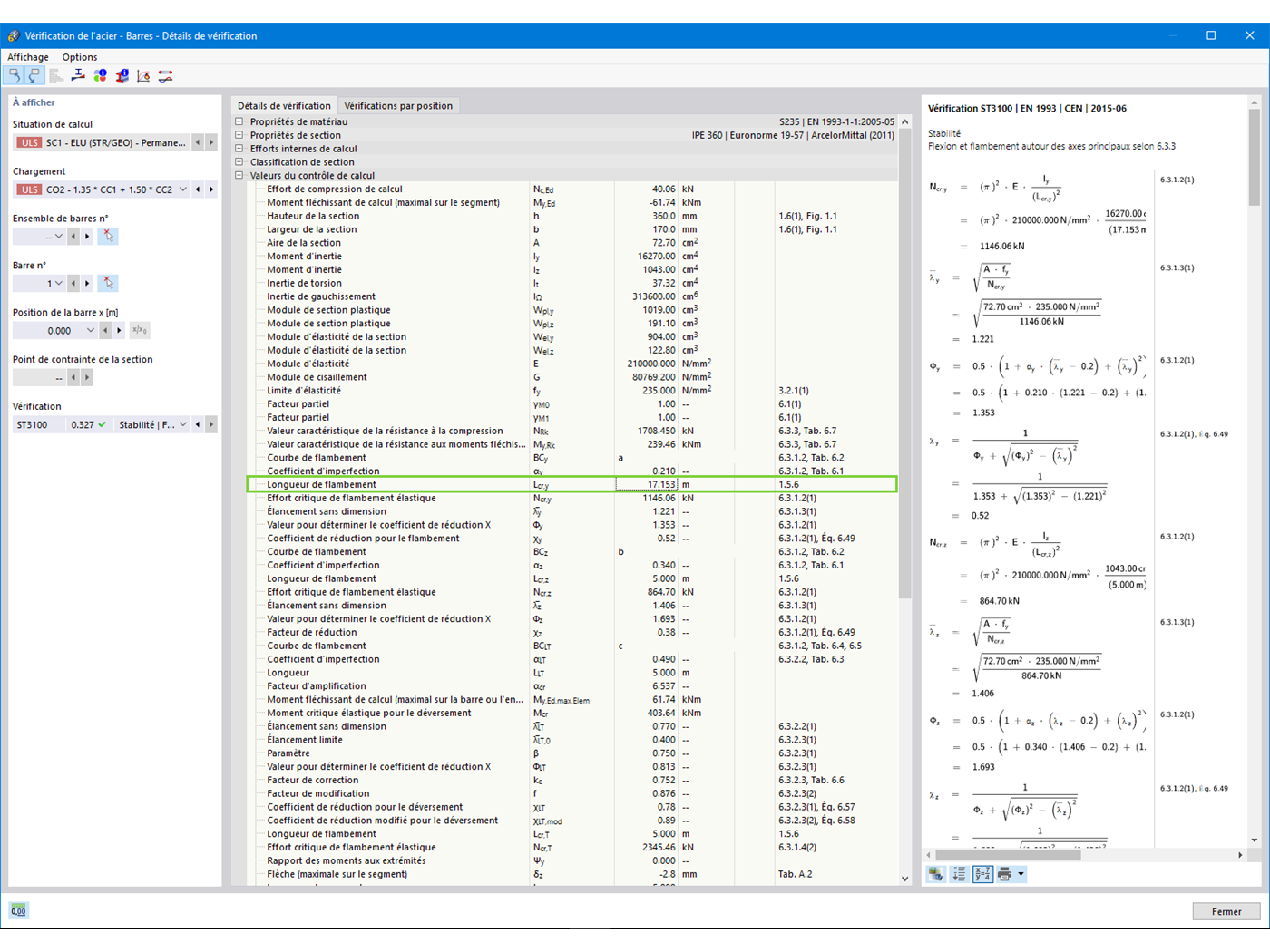Select the Effort de compression de calcul row
This screenshot has height=952, width=1270.
click(x=572, y=189)
